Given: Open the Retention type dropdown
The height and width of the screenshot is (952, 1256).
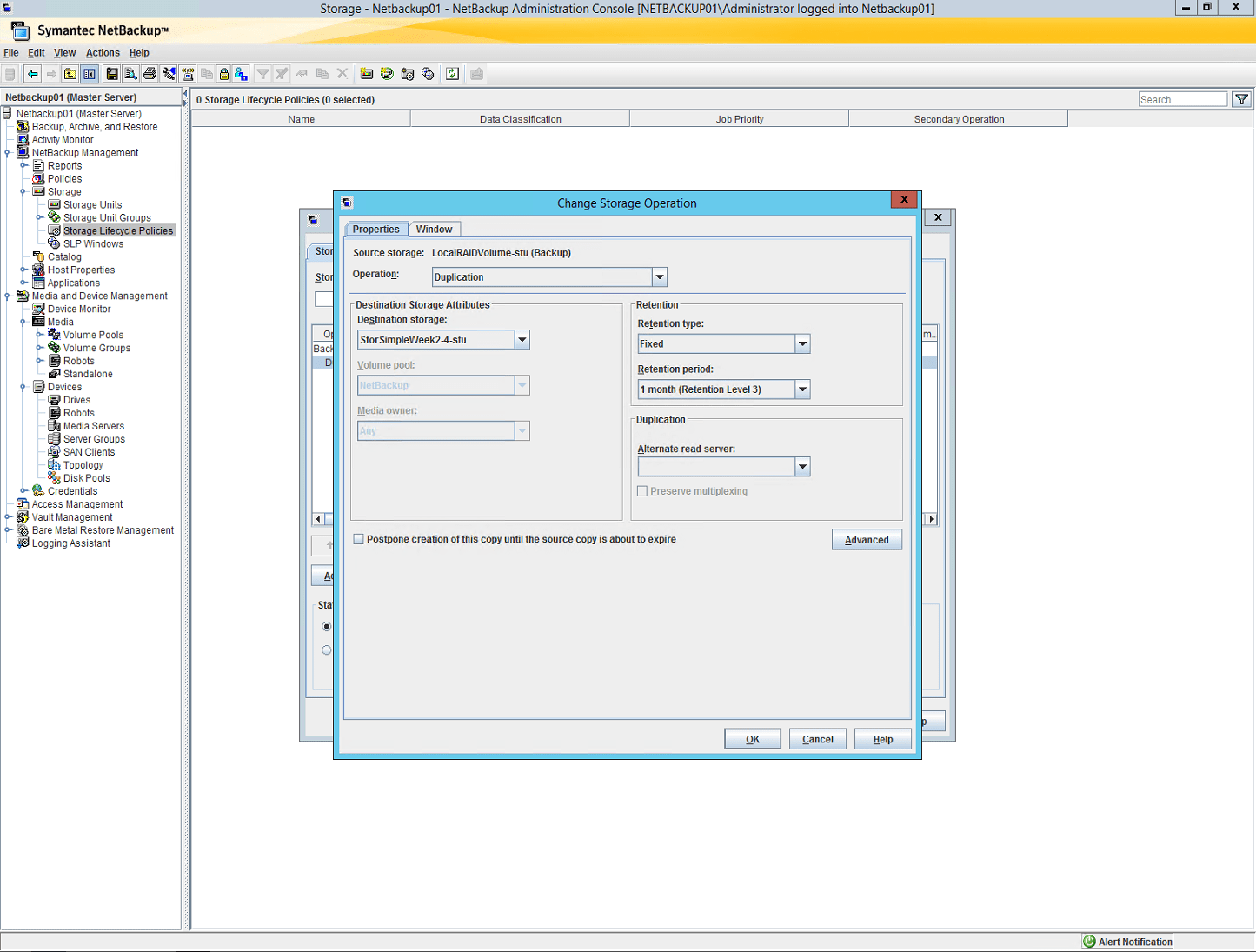Looking at the screenshot, I should pyautogui.click(x=801, y=343).
